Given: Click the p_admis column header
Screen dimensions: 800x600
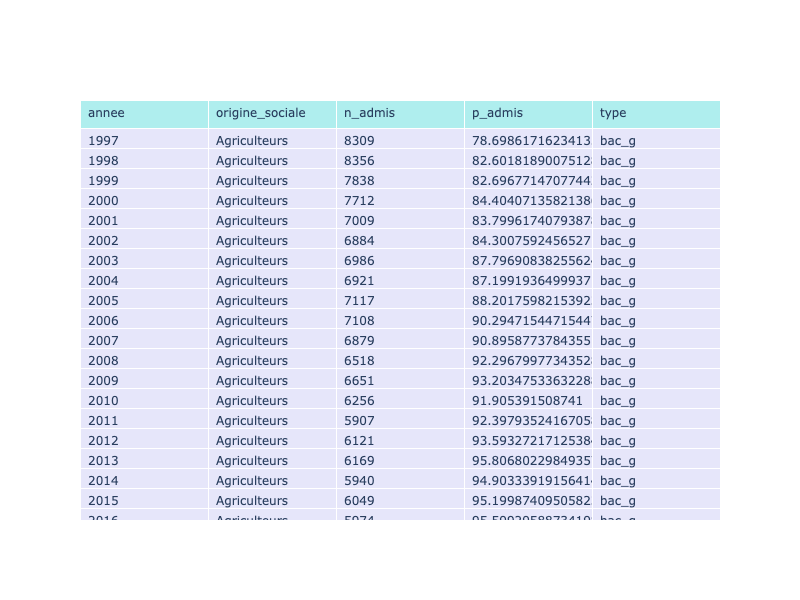Looking at the screenshot, I should click(x=497, y=113).
